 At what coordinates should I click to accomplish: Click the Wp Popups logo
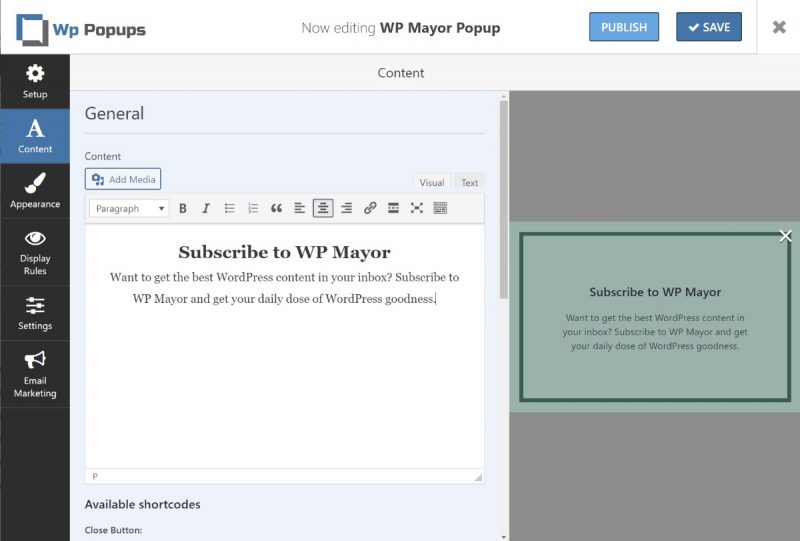(x=81, y=29)
